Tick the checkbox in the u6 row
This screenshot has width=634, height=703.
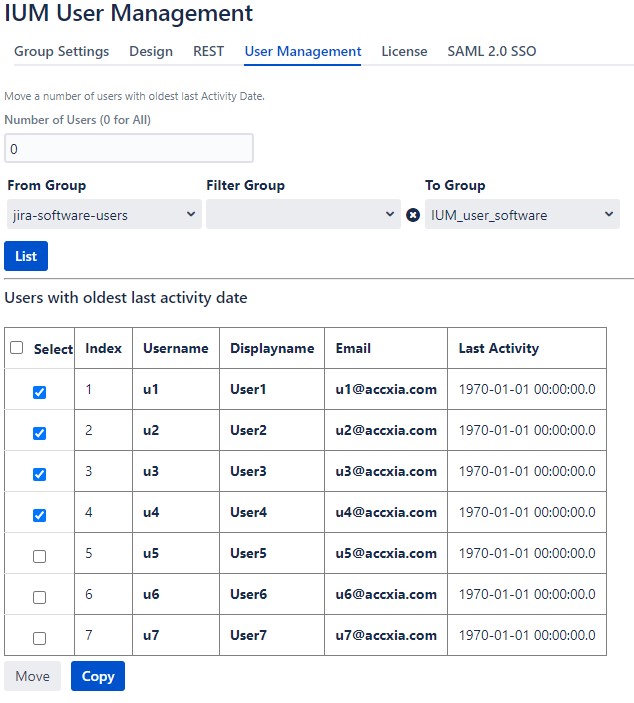click(39, 597)
